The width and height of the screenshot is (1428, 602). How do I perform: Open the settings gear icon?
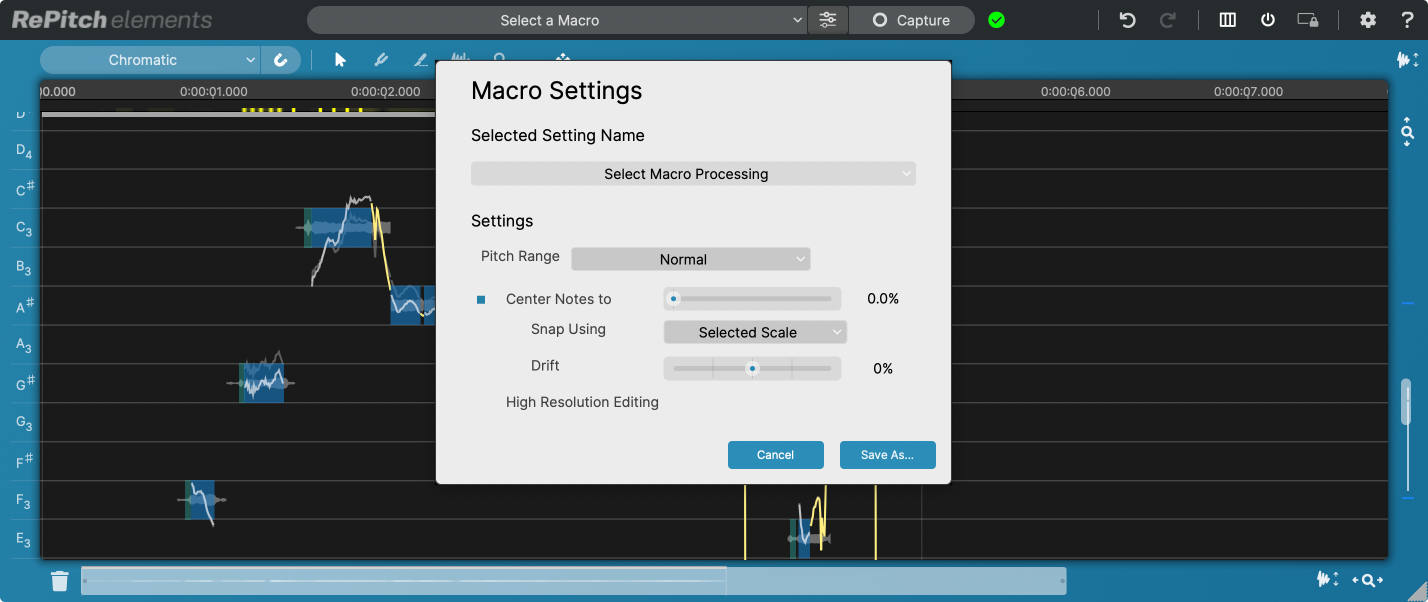click(x=1368, y=20)
